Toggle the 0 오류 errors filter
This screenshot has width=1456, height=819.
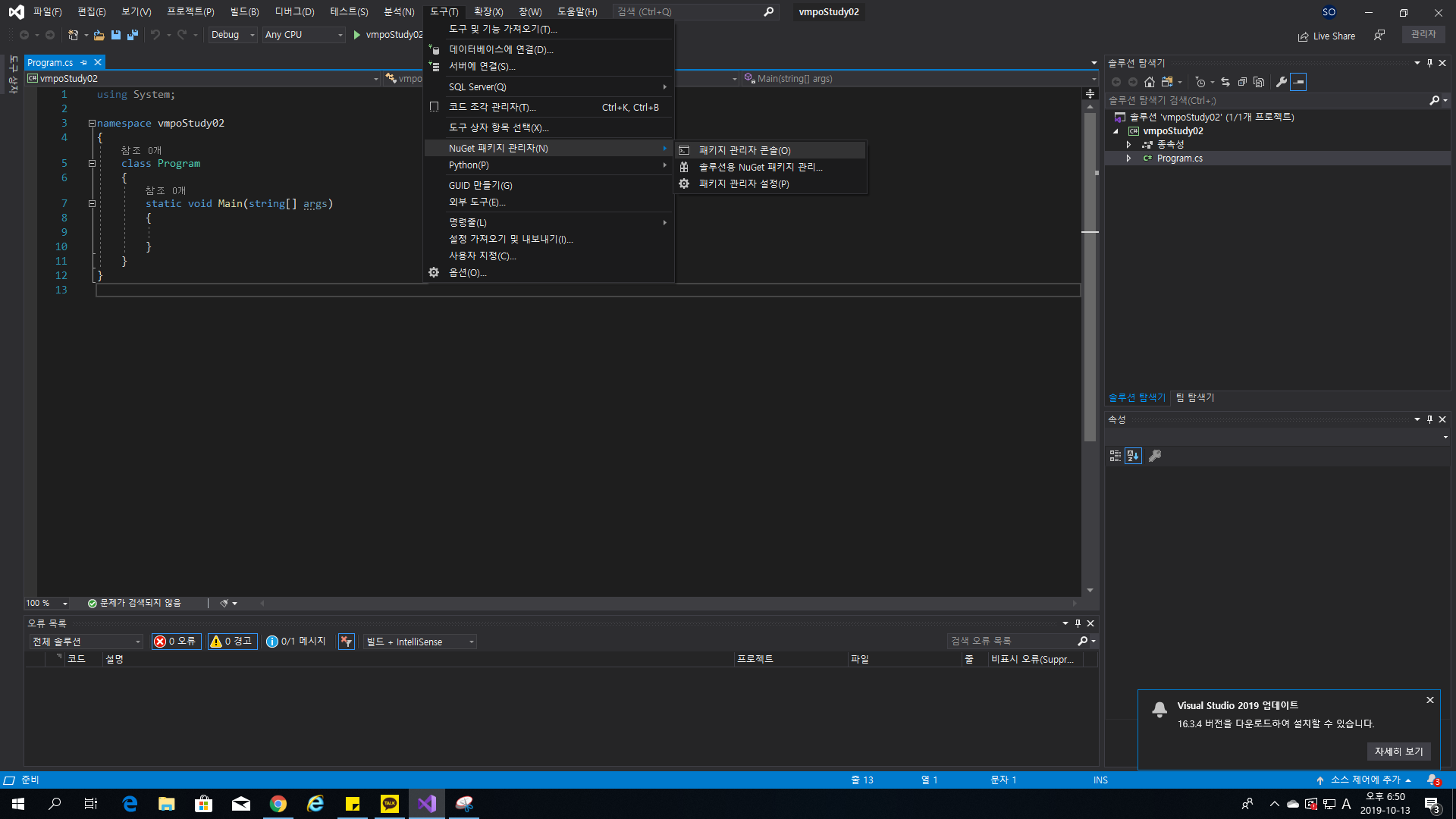176,642
